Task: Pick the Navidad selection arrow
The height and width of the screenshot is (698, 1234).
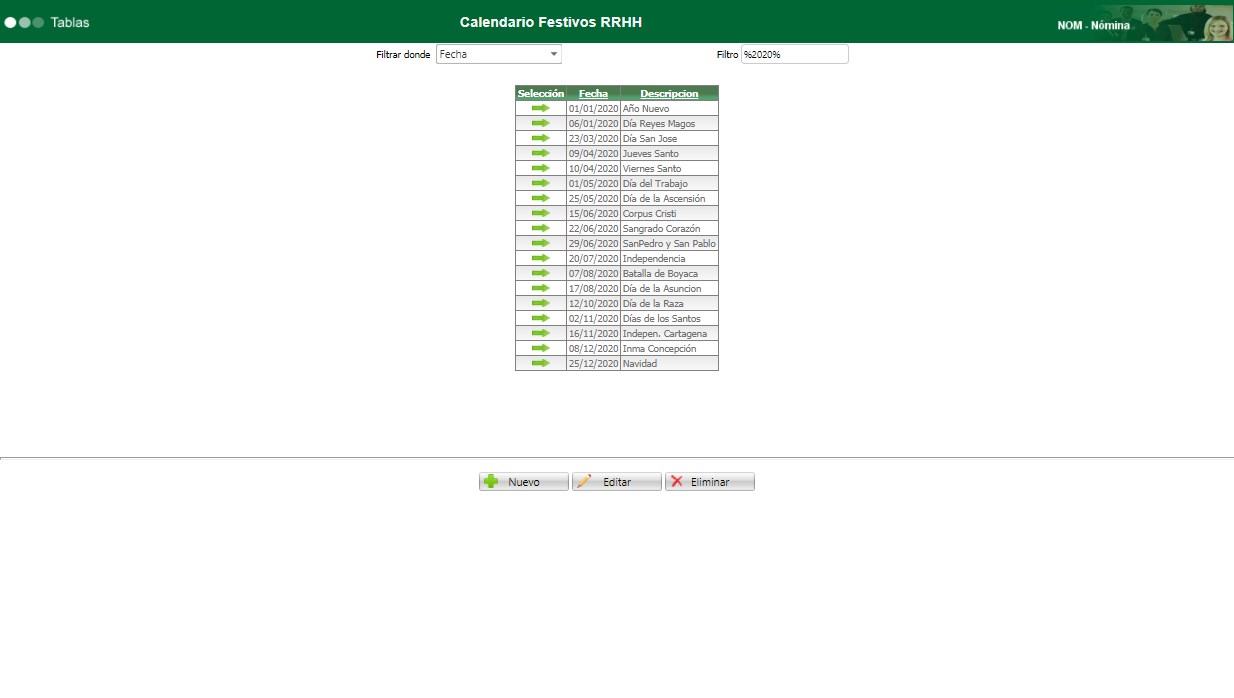Action: pos(541,363)
